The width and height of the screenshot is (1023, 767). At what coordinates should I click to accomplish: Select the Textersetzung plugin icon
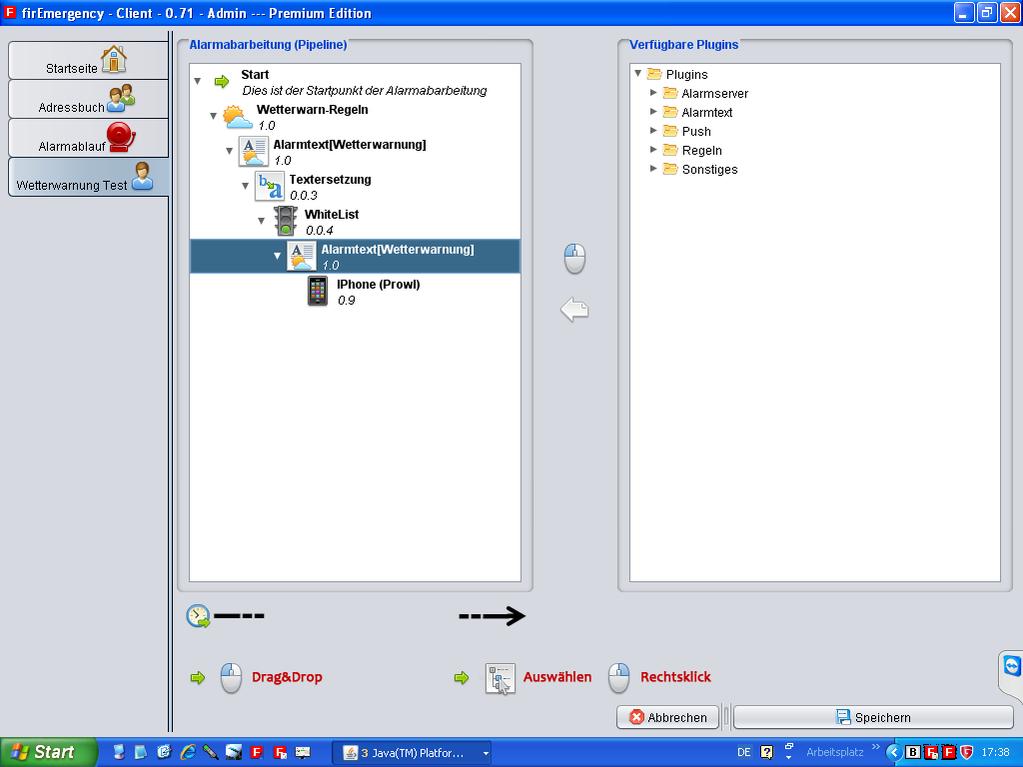[269, 187]
